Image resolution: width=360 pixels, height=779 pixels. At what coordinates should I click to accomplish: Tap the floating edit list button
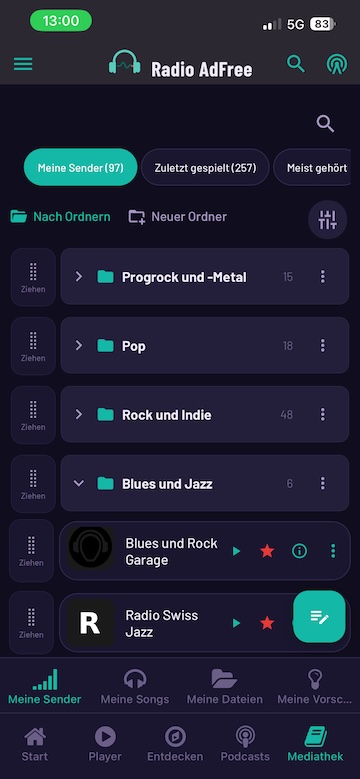pyautogui.click(x=319, y=617)
